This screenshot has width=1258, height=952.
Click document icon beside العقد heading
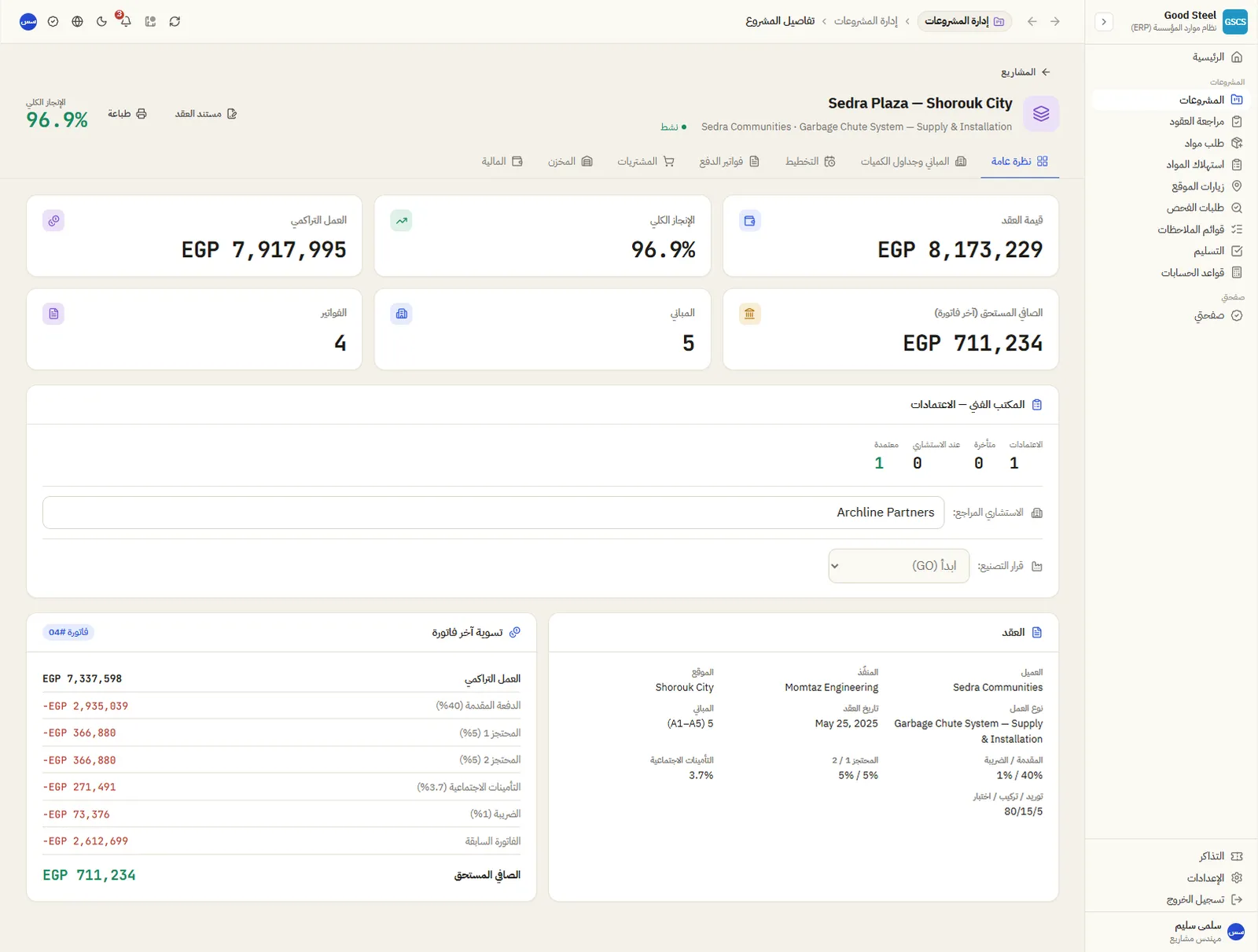(1037, 632)
